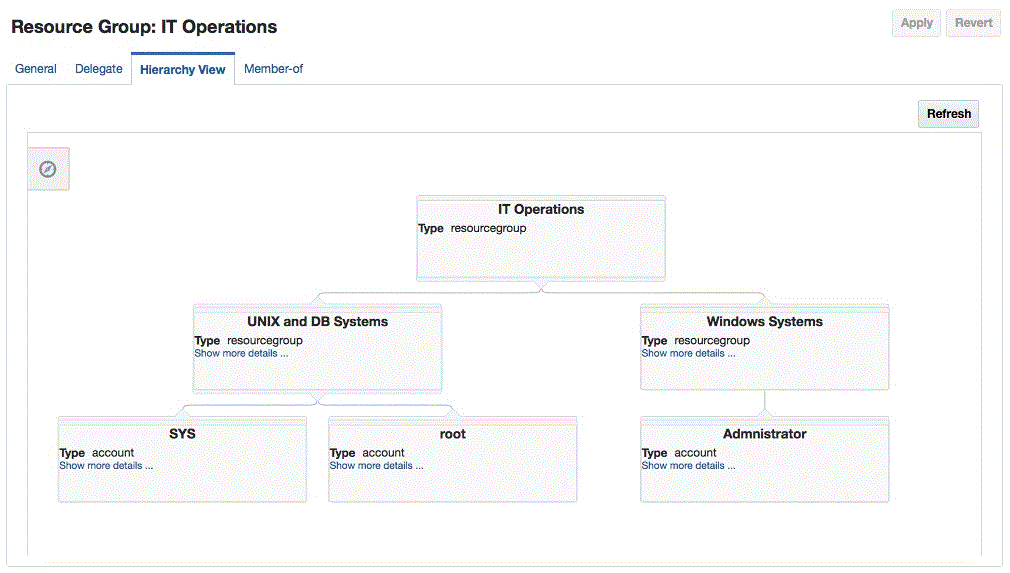The image size is (1010, 573).
Task: Click the Refresh button
Action: pyautogui.click(x=949, y=114)
